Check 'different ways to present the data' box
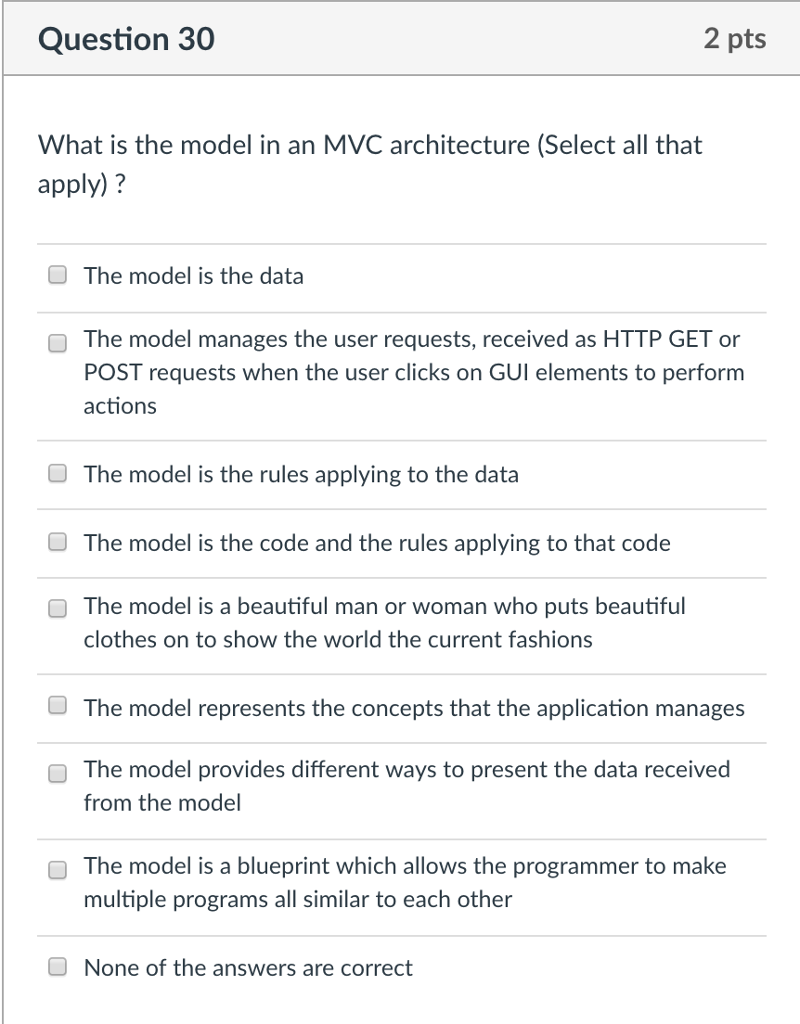 point(57,773)
